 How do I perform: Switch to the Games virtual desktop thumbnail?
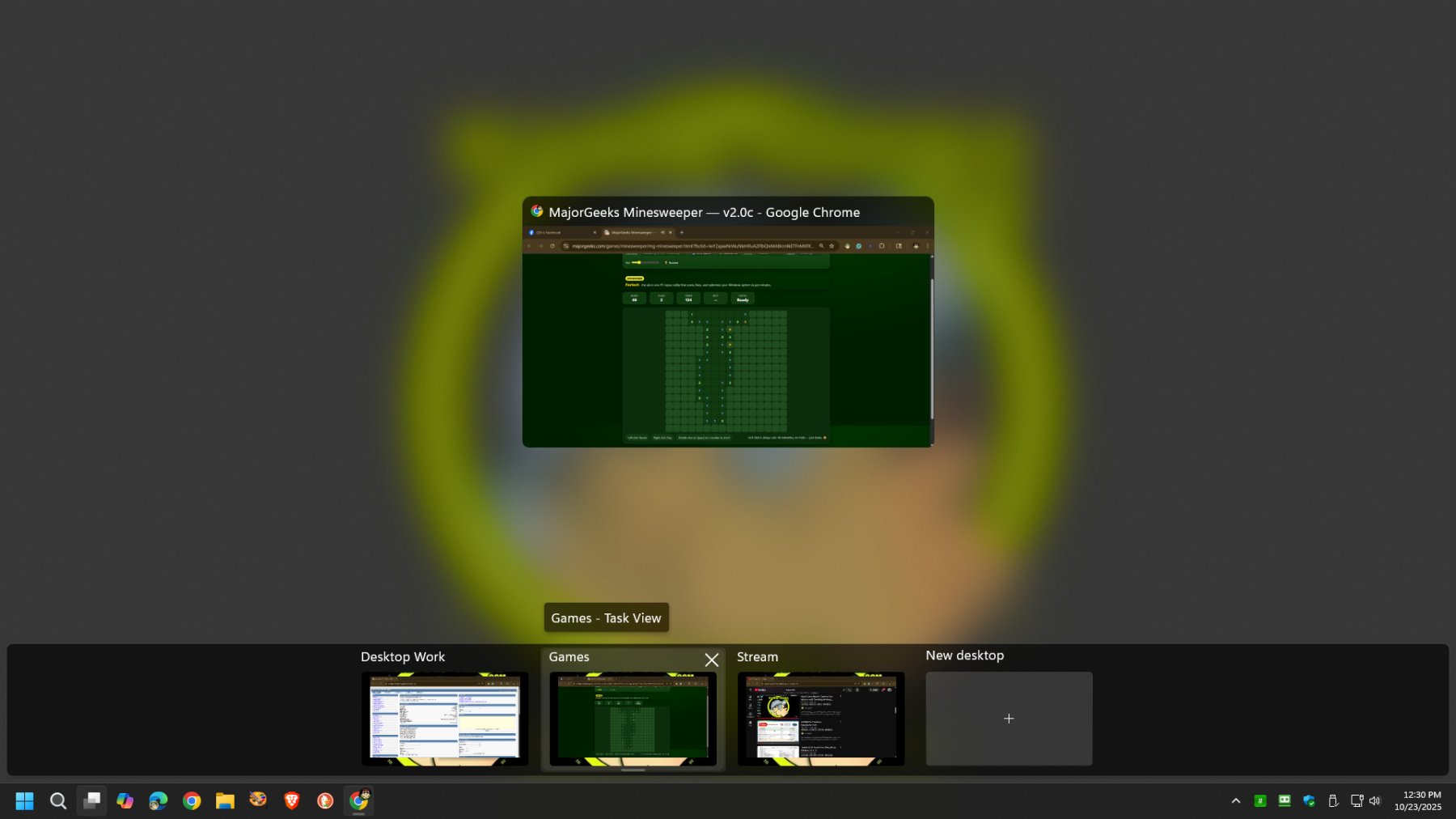tap(633, 719)
